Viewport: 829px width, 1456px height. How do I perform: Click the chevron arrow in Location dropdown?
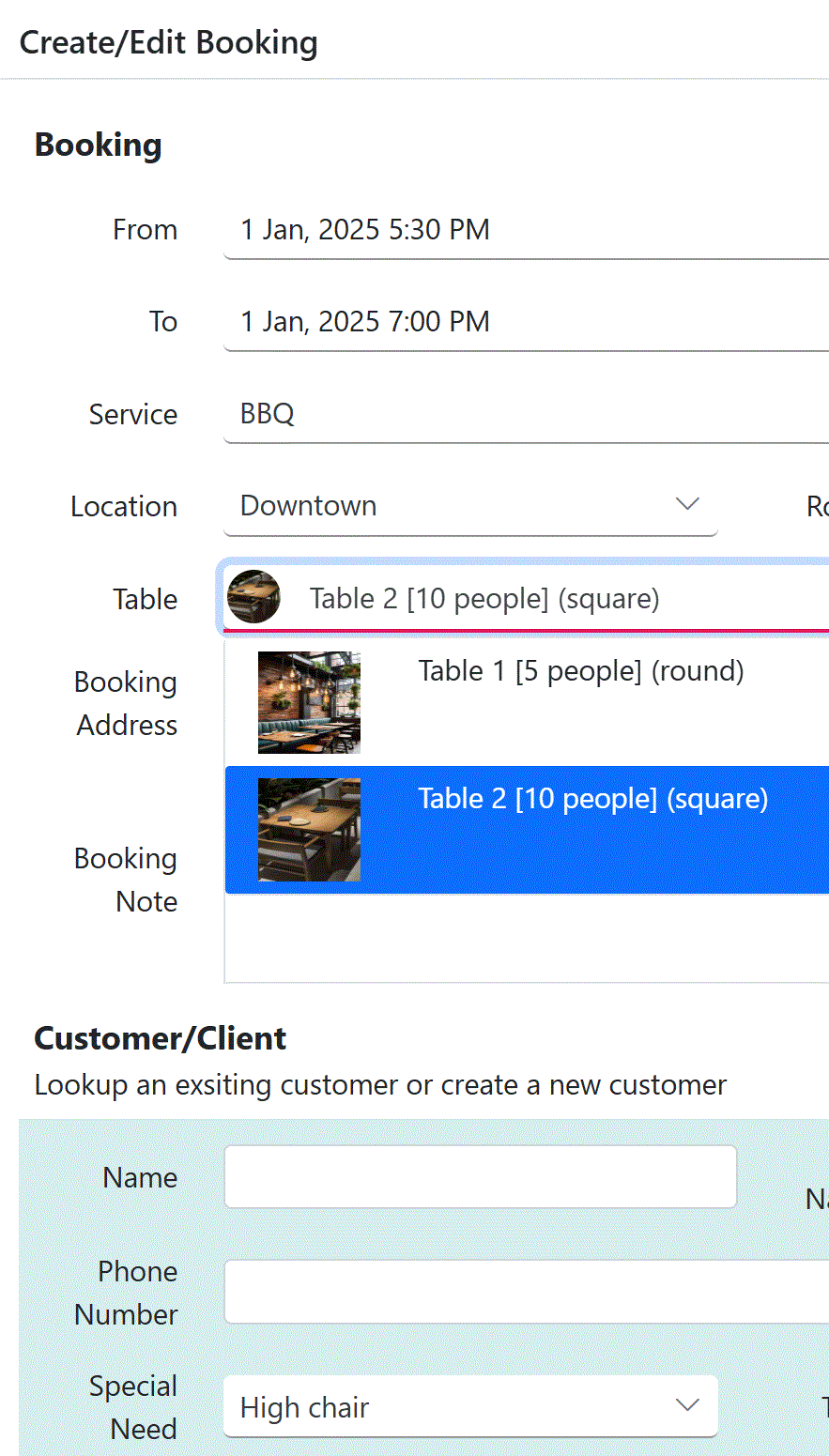(687, 505)
